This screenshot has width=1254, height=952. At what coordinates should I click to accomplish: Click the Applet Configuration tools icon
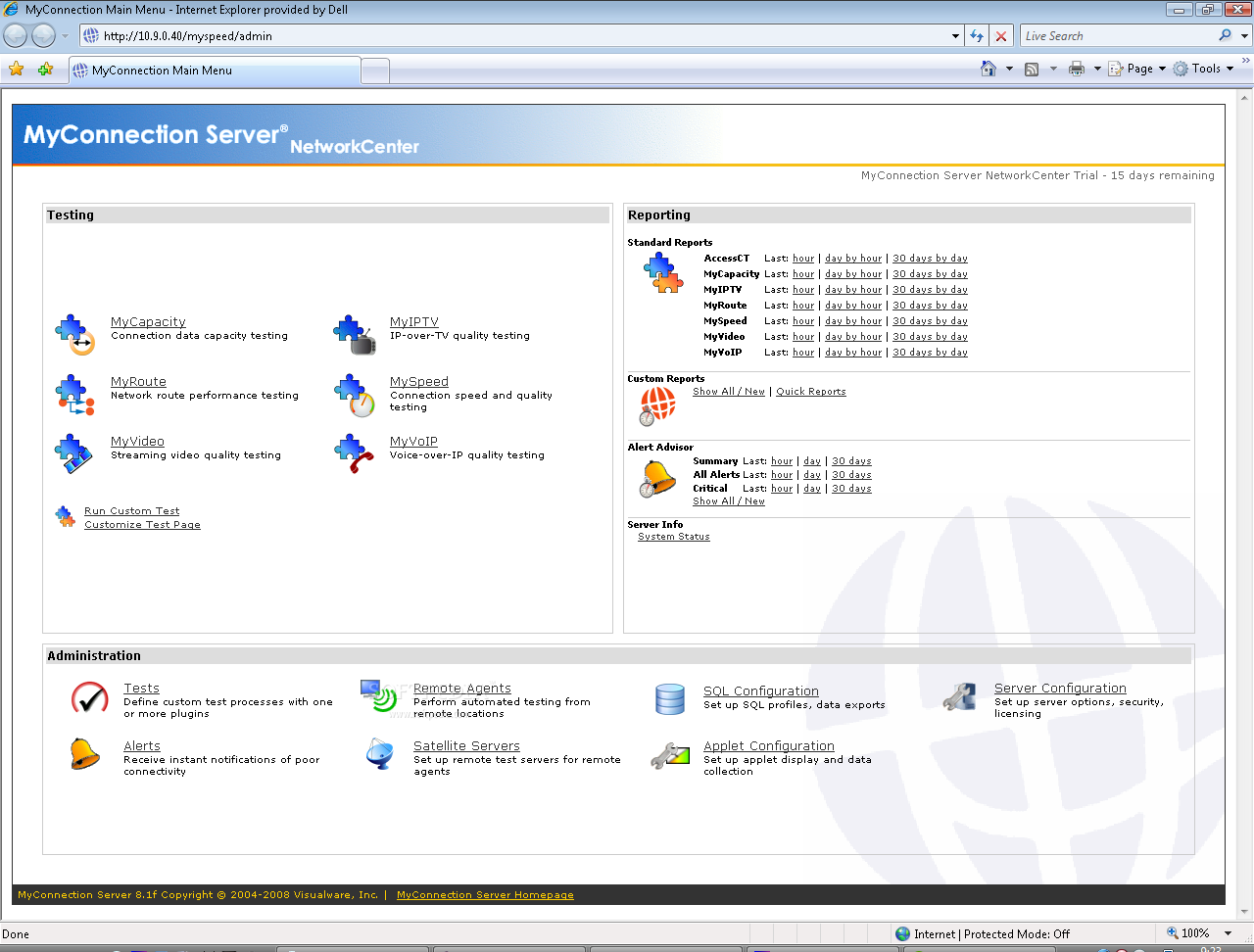pos(670,755)
